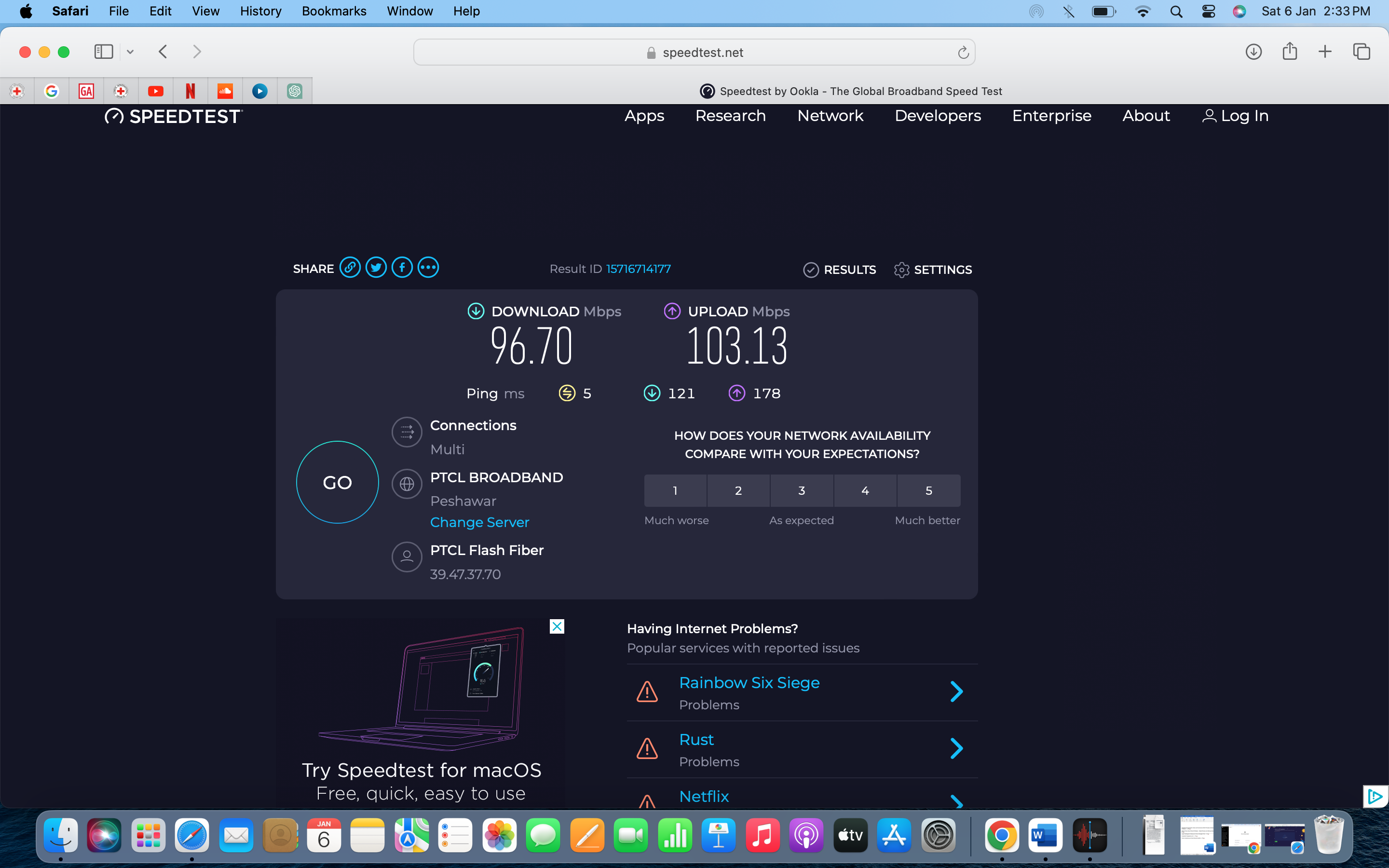Screen dimensions: 1389x868
Task: Open Spotlight search in menu bar
Action: (1176, 11)
